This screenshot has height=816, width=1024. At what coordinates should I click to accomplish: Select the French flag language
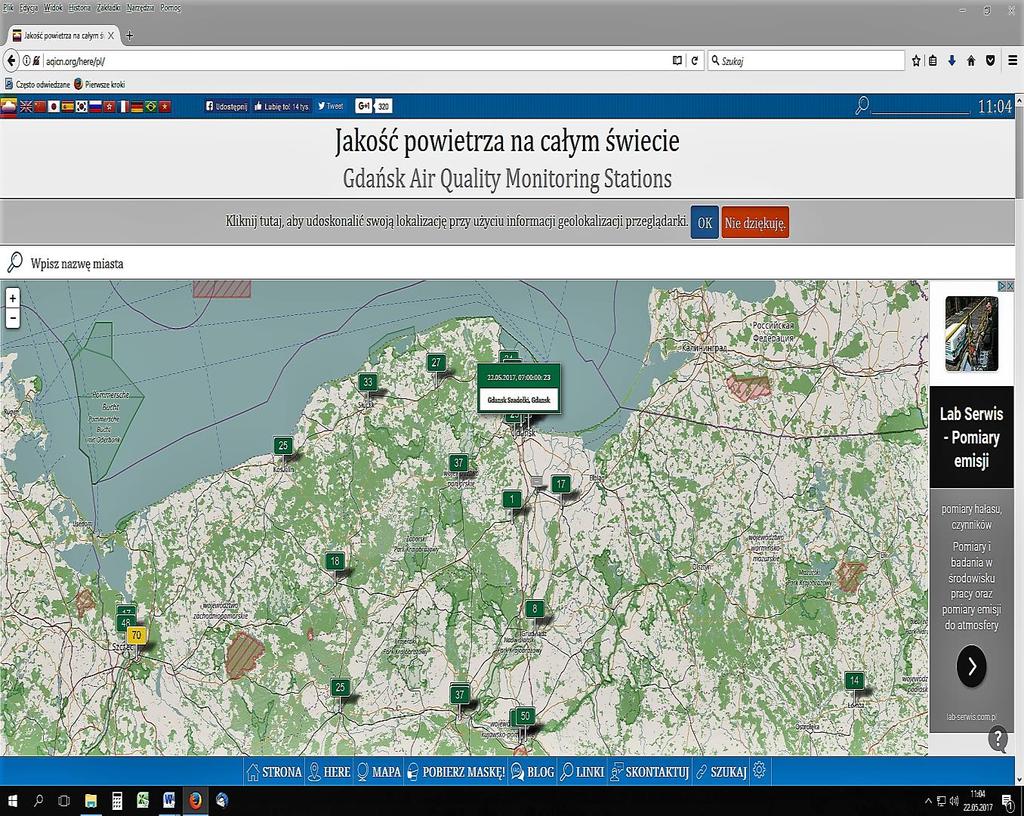click(x=123, y=106)
